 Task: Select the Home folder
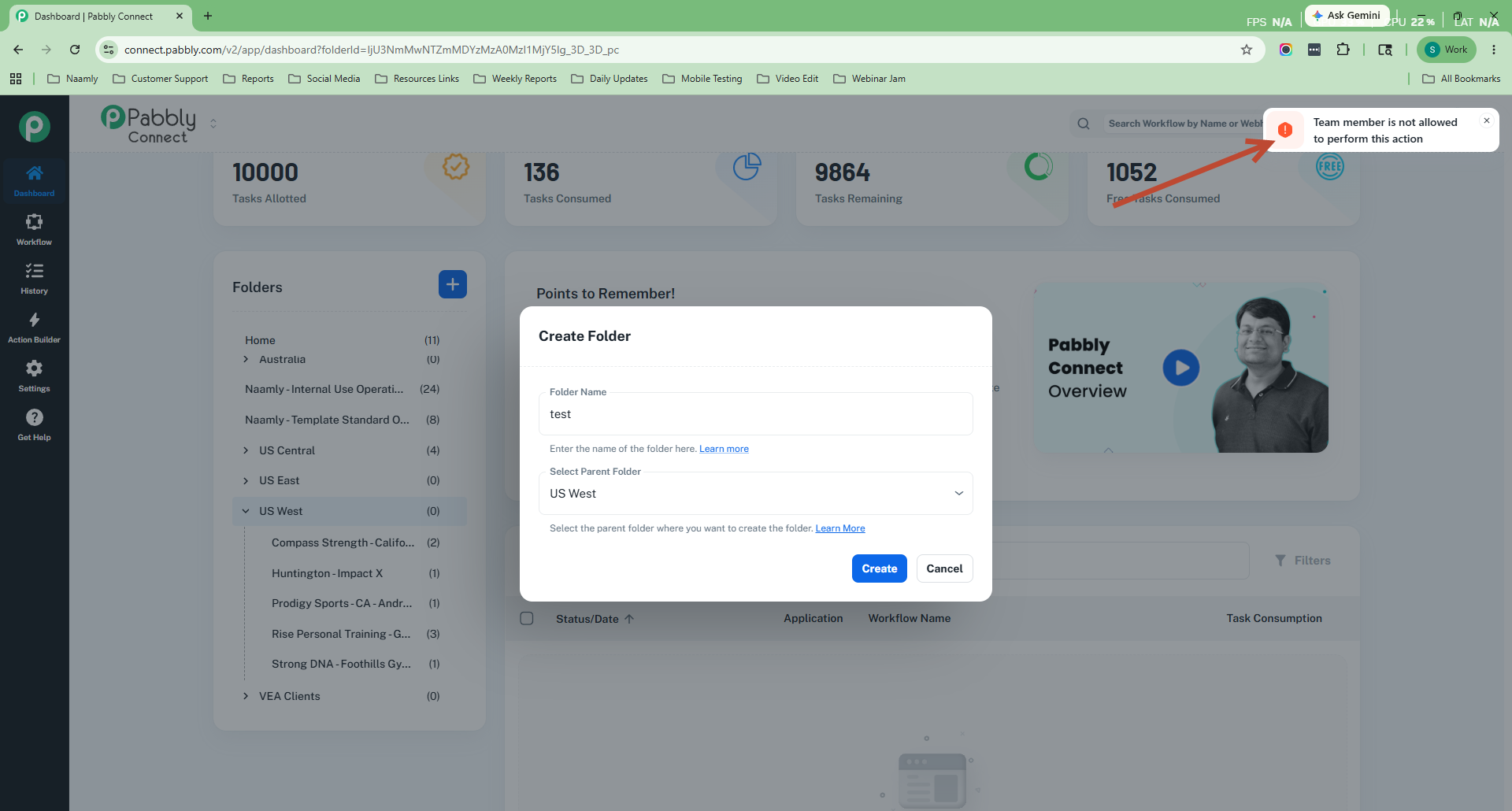pos(350,340)
